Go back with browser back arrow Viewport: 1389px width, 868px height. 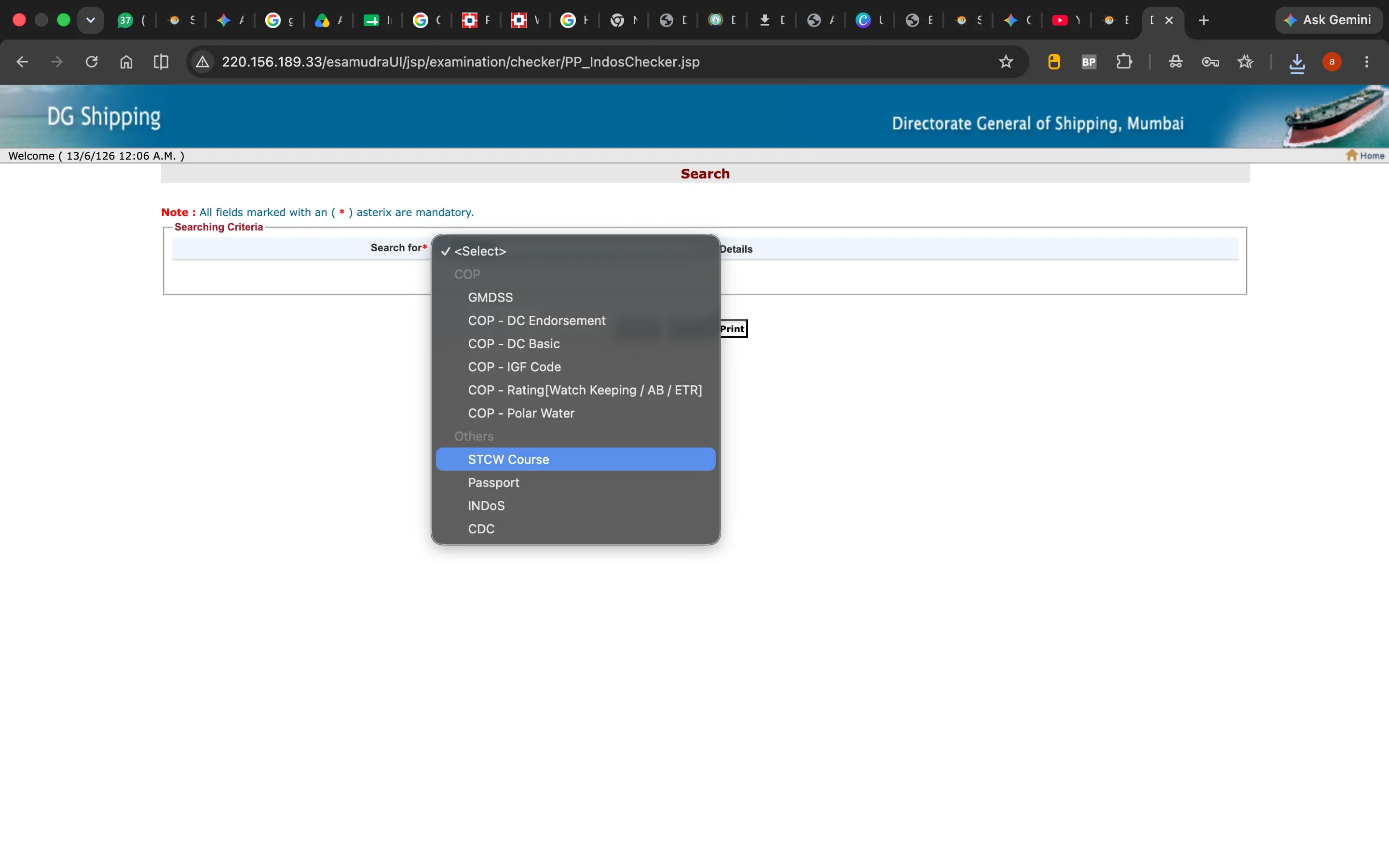click(22, 61)
